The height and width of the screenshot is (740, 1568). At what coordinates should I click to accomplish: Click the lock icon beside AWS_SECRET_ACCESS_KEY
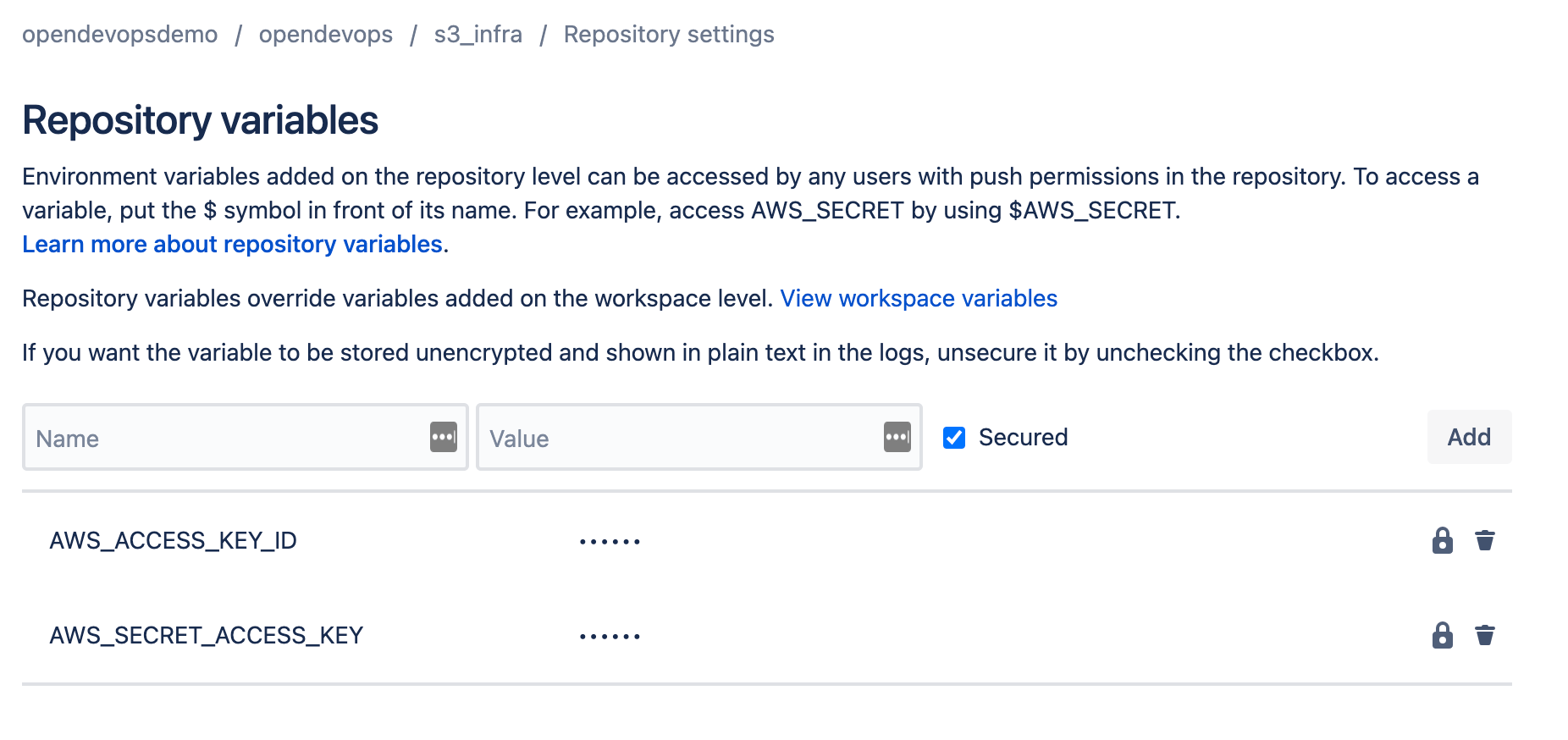(1442, 634)
